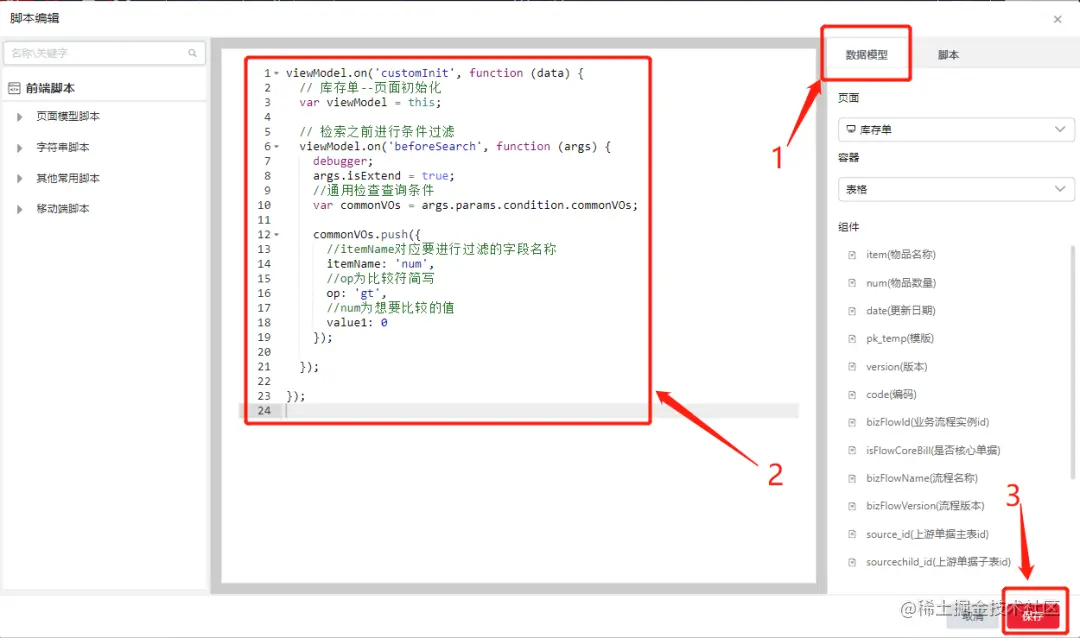1080x638 pixels.
Task: Click line number 10 in gutter
Action: tap(264, 205)
